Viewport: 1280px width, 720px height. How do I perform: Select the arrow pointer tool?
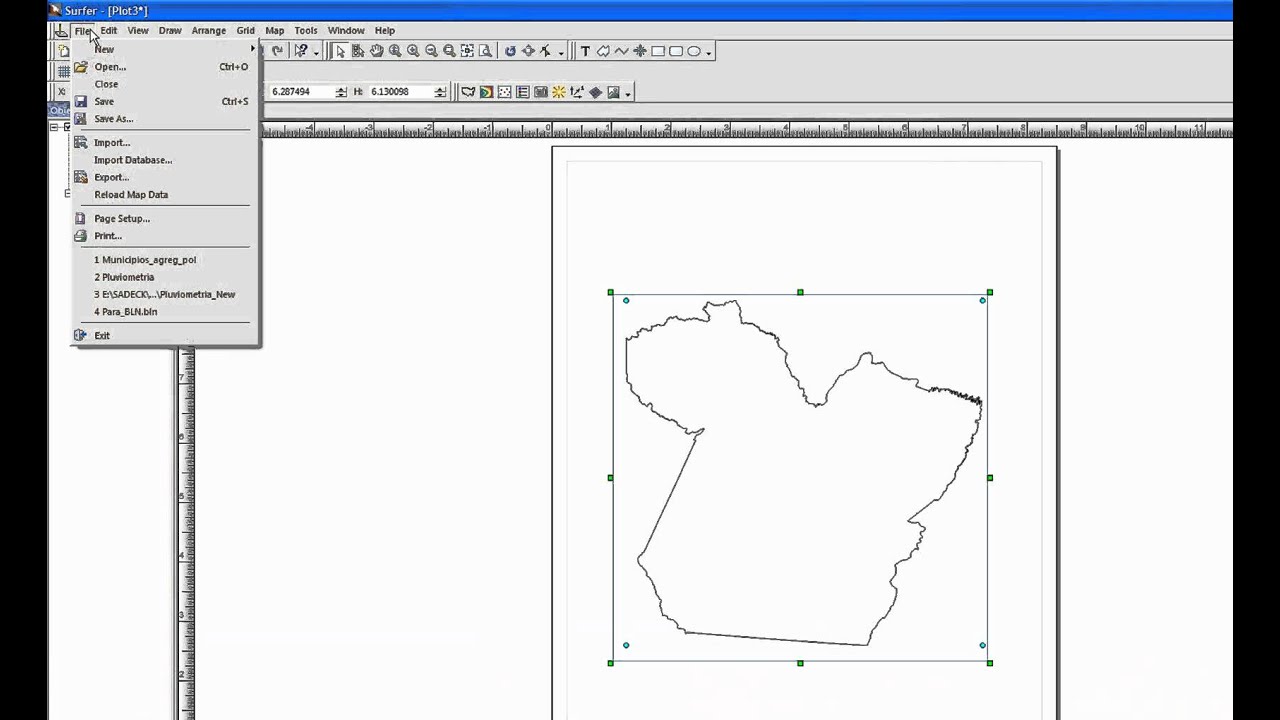tap(341, 51)
